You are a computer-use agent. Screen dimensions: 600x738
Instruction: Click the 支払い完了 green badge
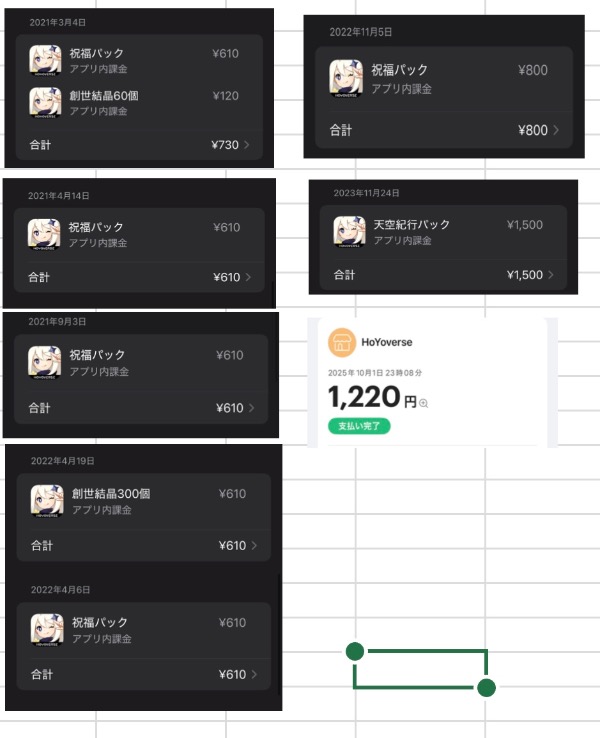pyautogui.click(x=359, y=426)
